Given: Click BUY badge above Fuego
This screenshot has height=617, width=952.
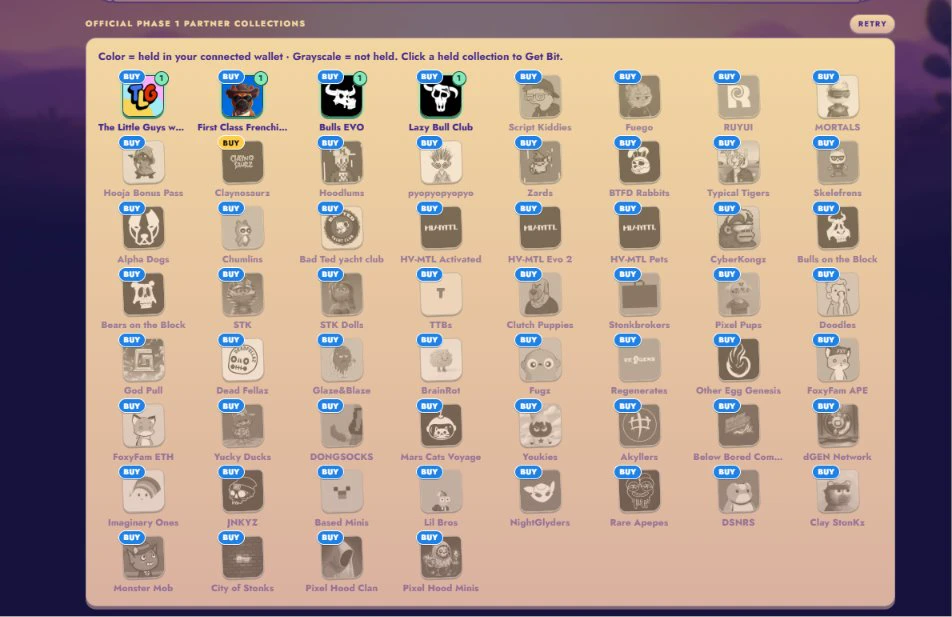Looking at the screenshot, I should [x=627, y=77].
